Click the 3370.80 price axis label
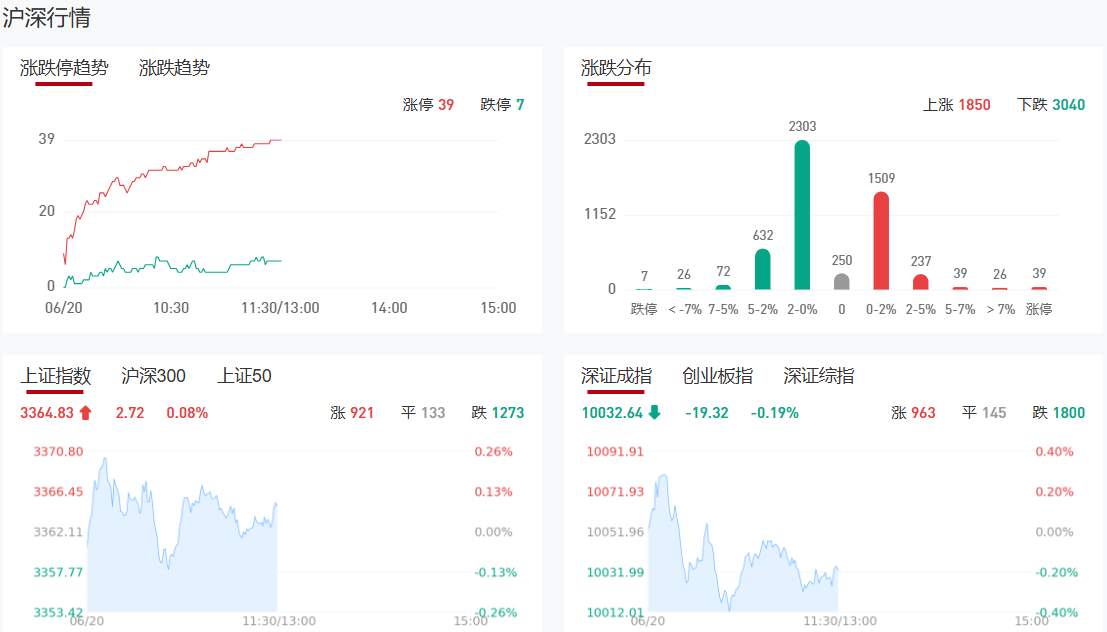Viewport: 1107px width, 632px height. point(59,451)
